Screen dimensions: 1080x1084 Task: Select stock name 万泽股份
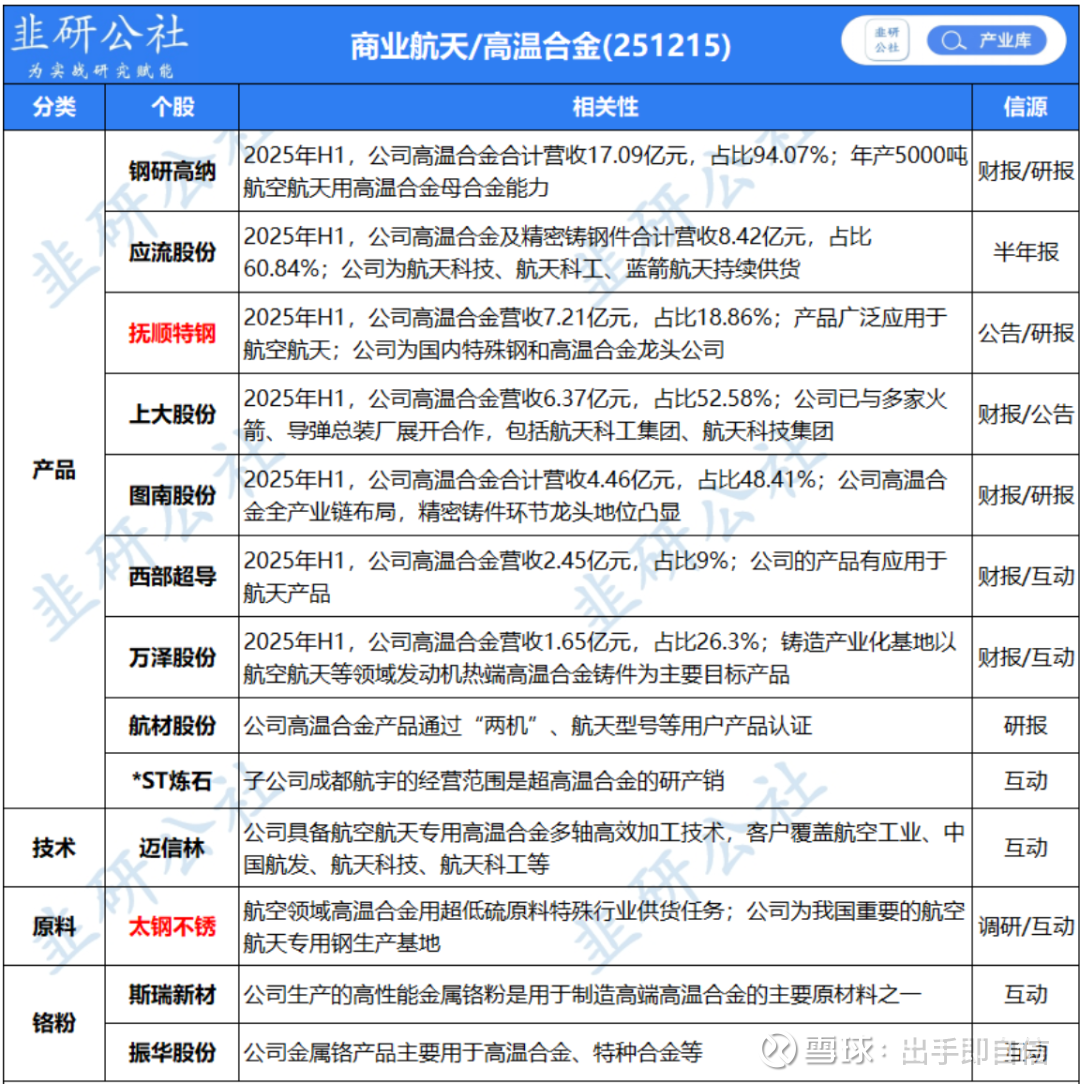pos(172,657)
